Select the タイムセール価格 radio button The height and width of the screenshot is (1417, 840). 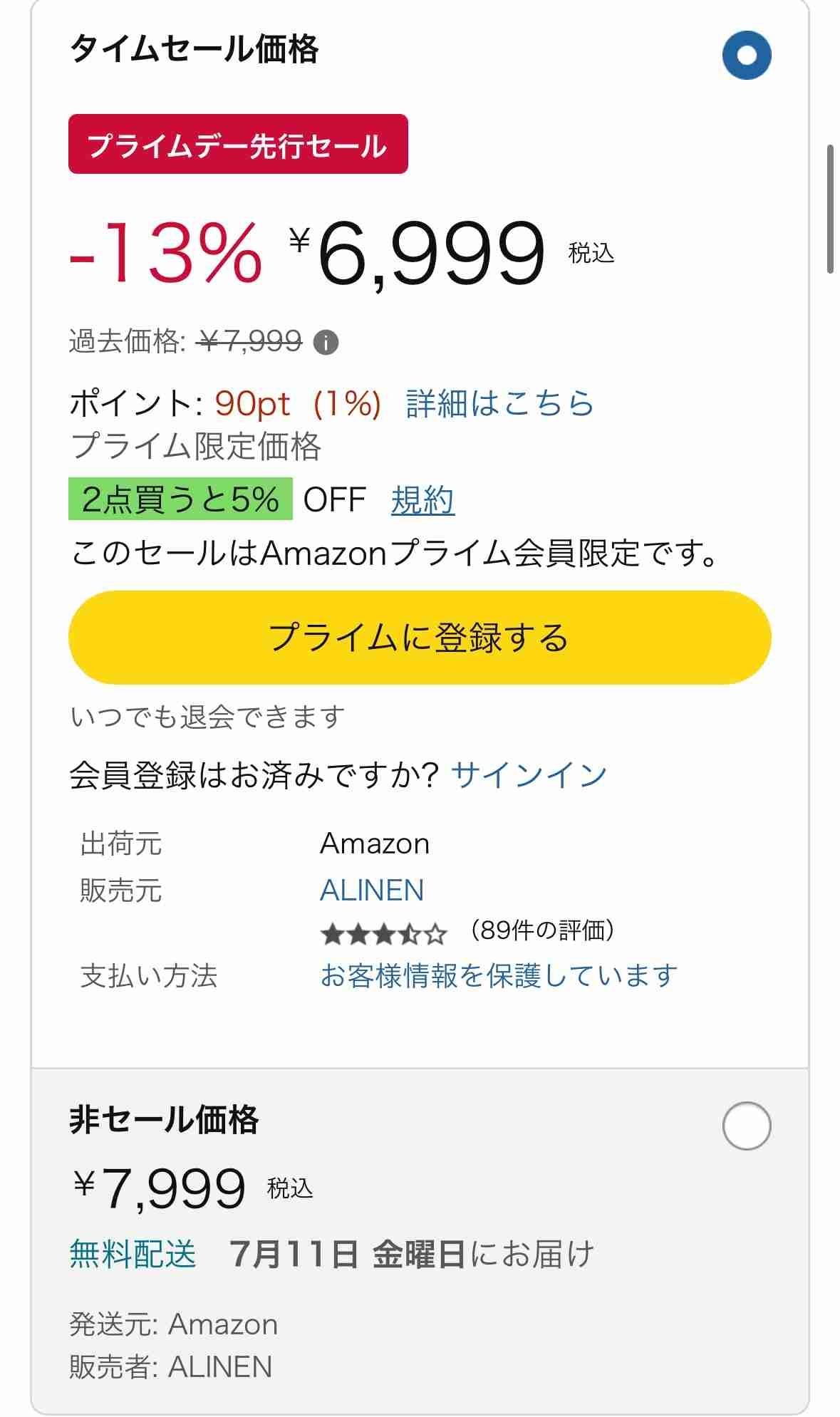point(746,55)
